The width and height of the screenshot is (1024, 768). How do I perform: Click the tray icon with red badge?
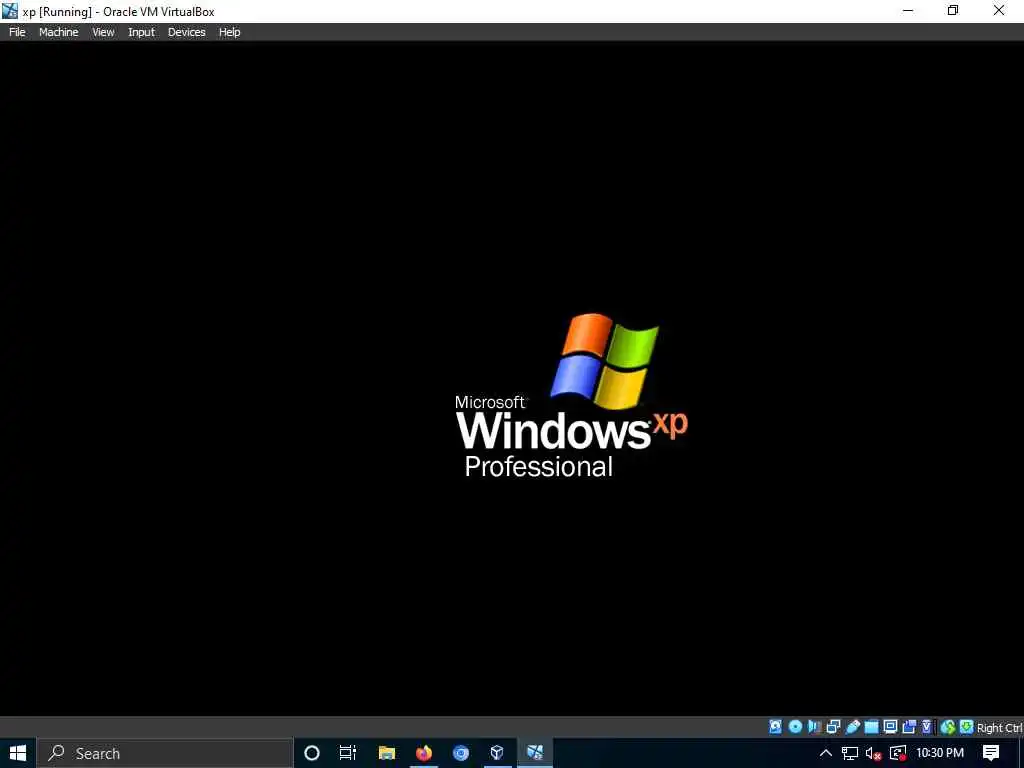point(899,753)
